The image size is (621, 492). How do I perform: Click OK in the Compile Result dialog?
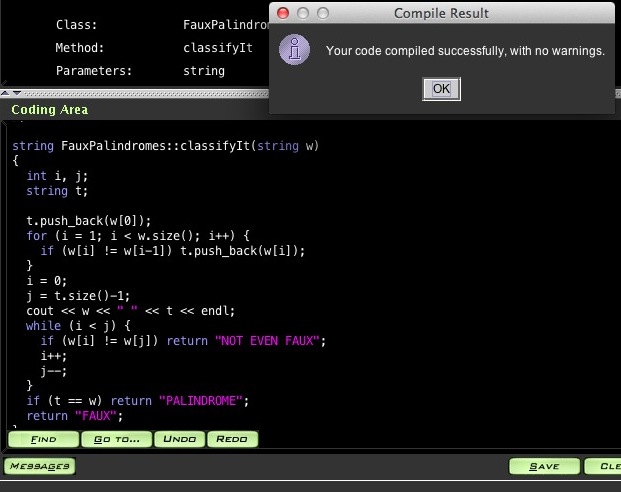click(441, 88)
